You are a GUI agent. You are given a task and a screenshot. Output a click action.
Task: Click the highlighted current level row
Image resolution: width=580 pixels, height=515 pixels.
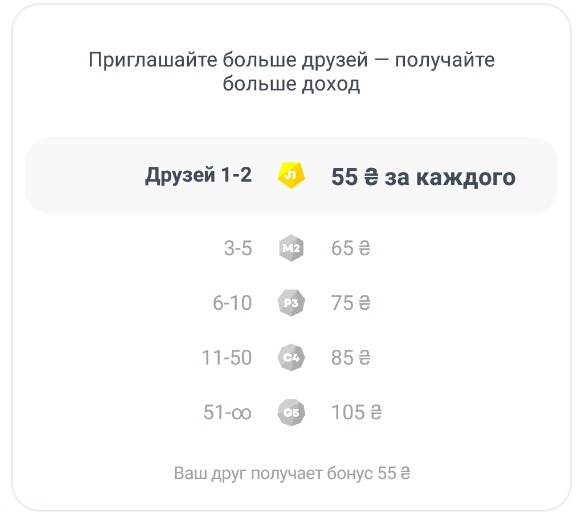click(x=291, y=175)
